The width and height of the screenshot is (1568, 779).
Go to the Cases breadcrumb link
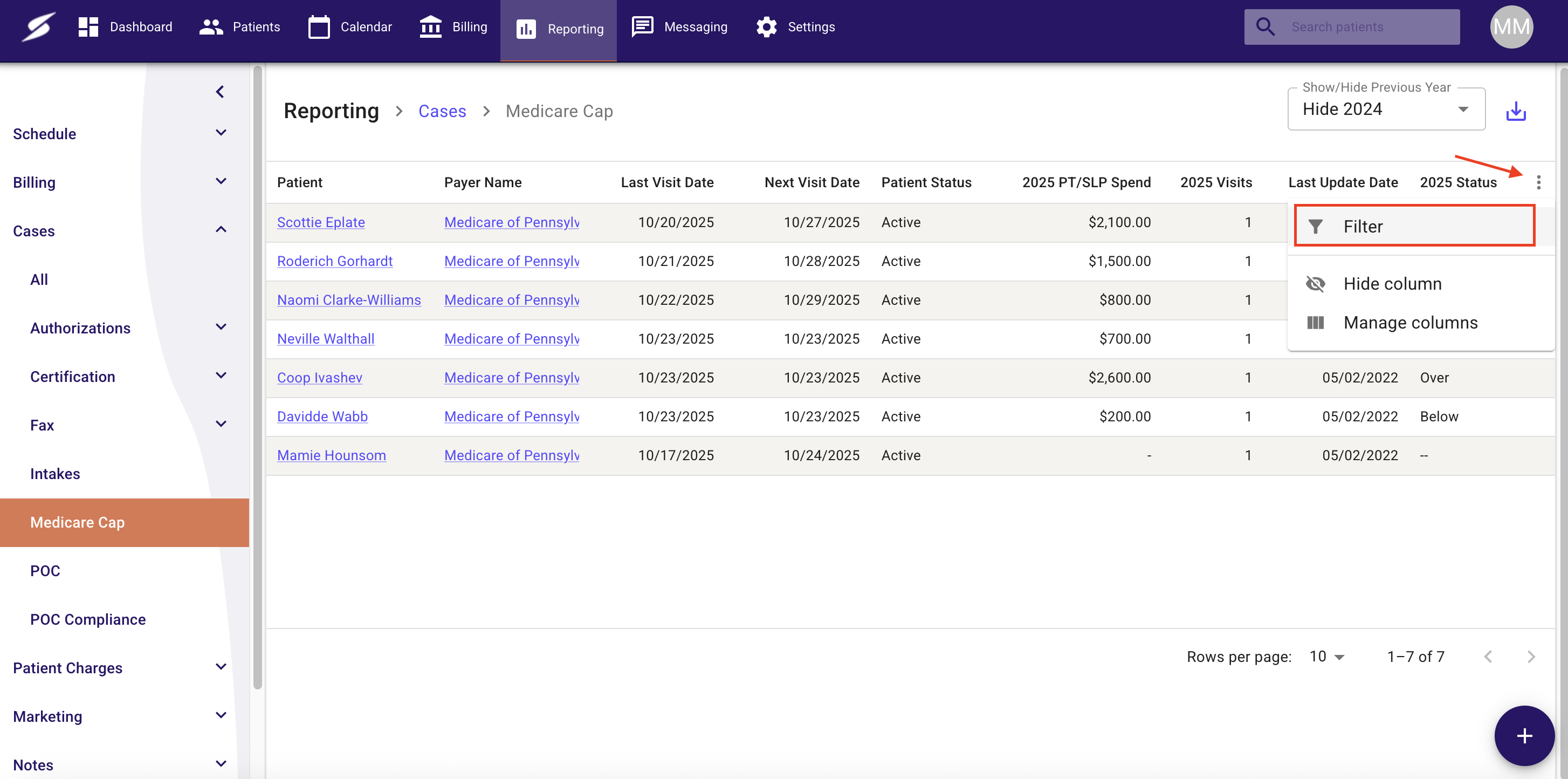442,112
